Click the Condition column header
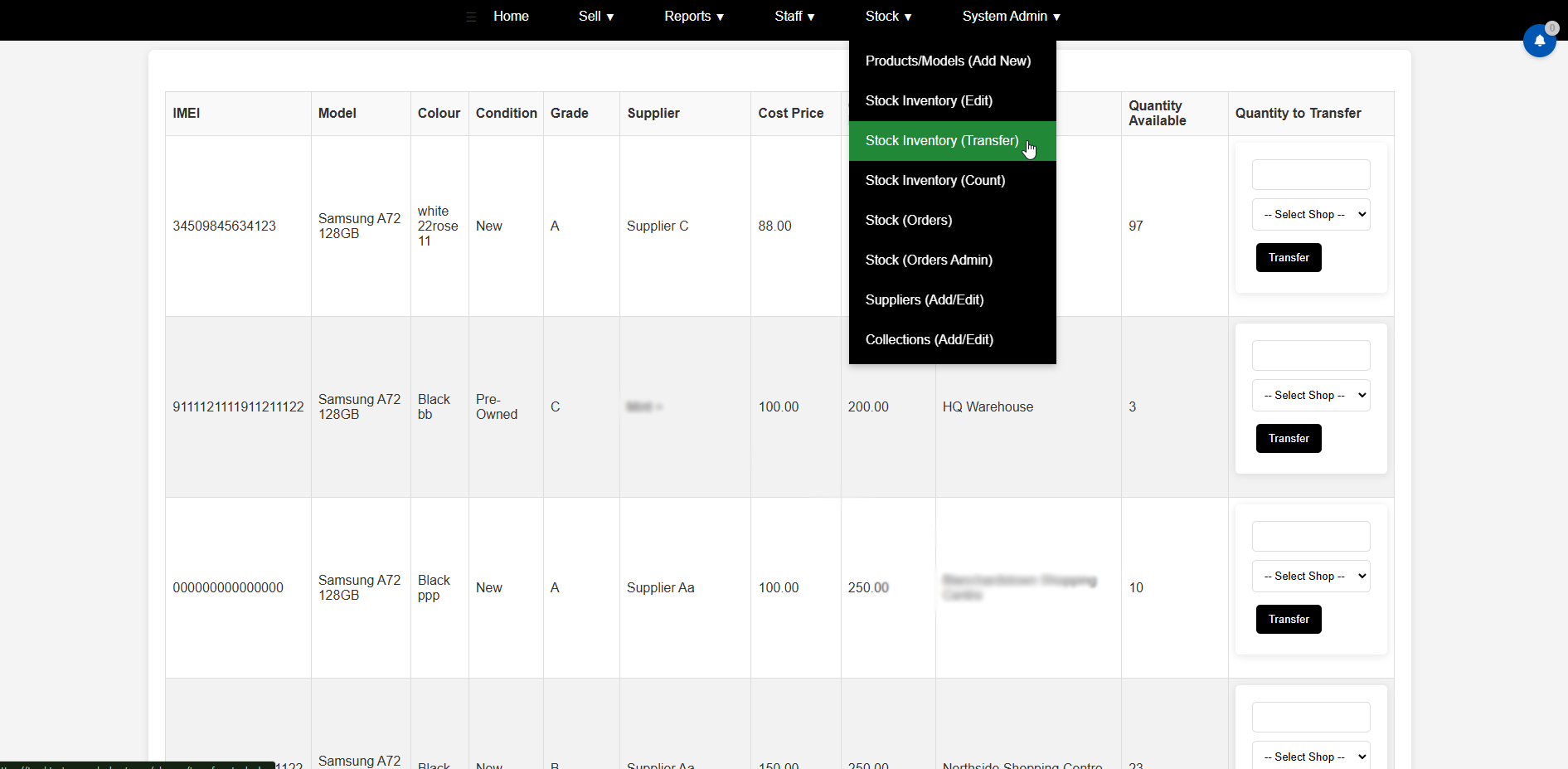Screen dimensions: 1568x769 point(507,114)
